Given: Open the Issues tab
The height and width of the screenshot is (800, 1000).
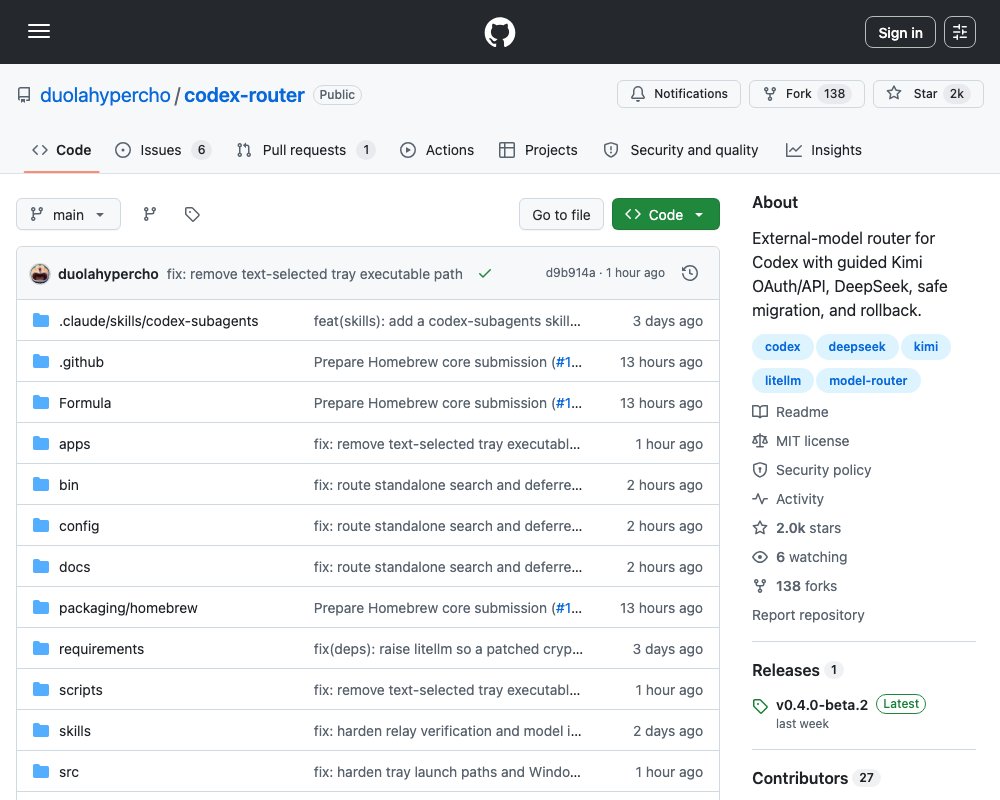Looking at the screenshot, I should pos(163,150).
